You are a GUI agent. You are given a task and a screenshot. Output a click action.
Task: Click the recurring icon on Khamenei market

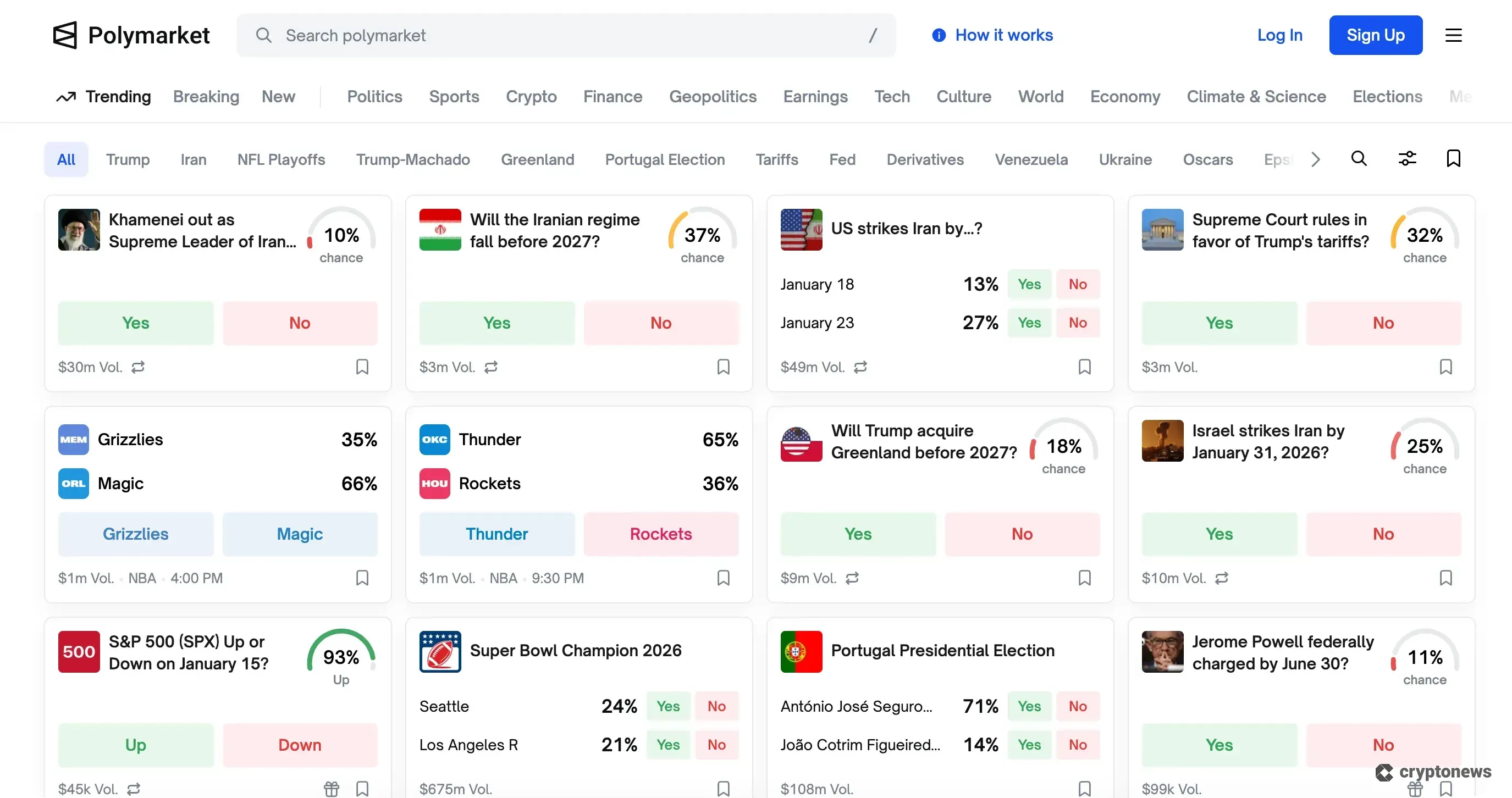138,367
